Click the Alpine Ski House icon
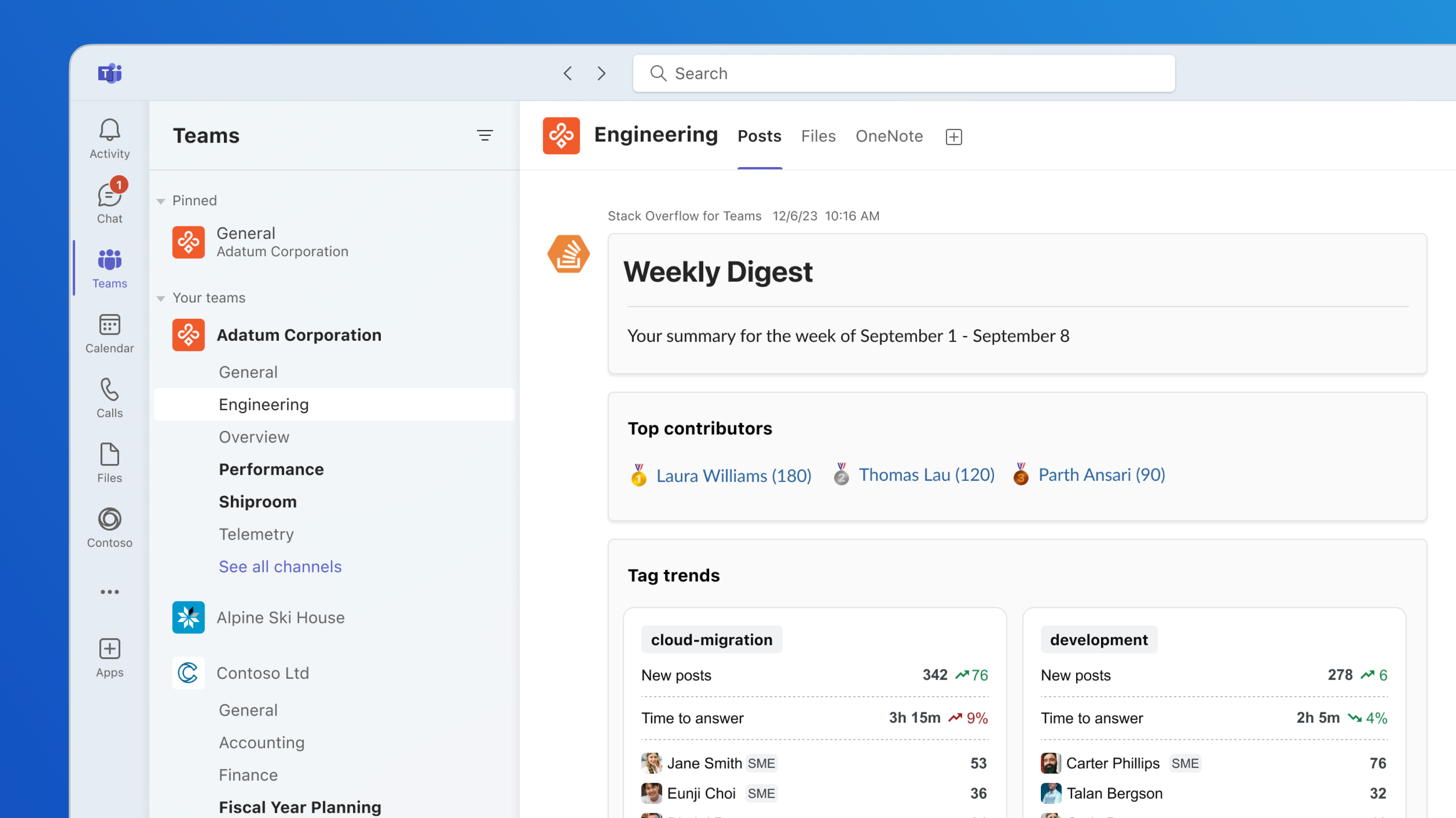This screenshot has height=818, width=1456. tap(188, 617)
